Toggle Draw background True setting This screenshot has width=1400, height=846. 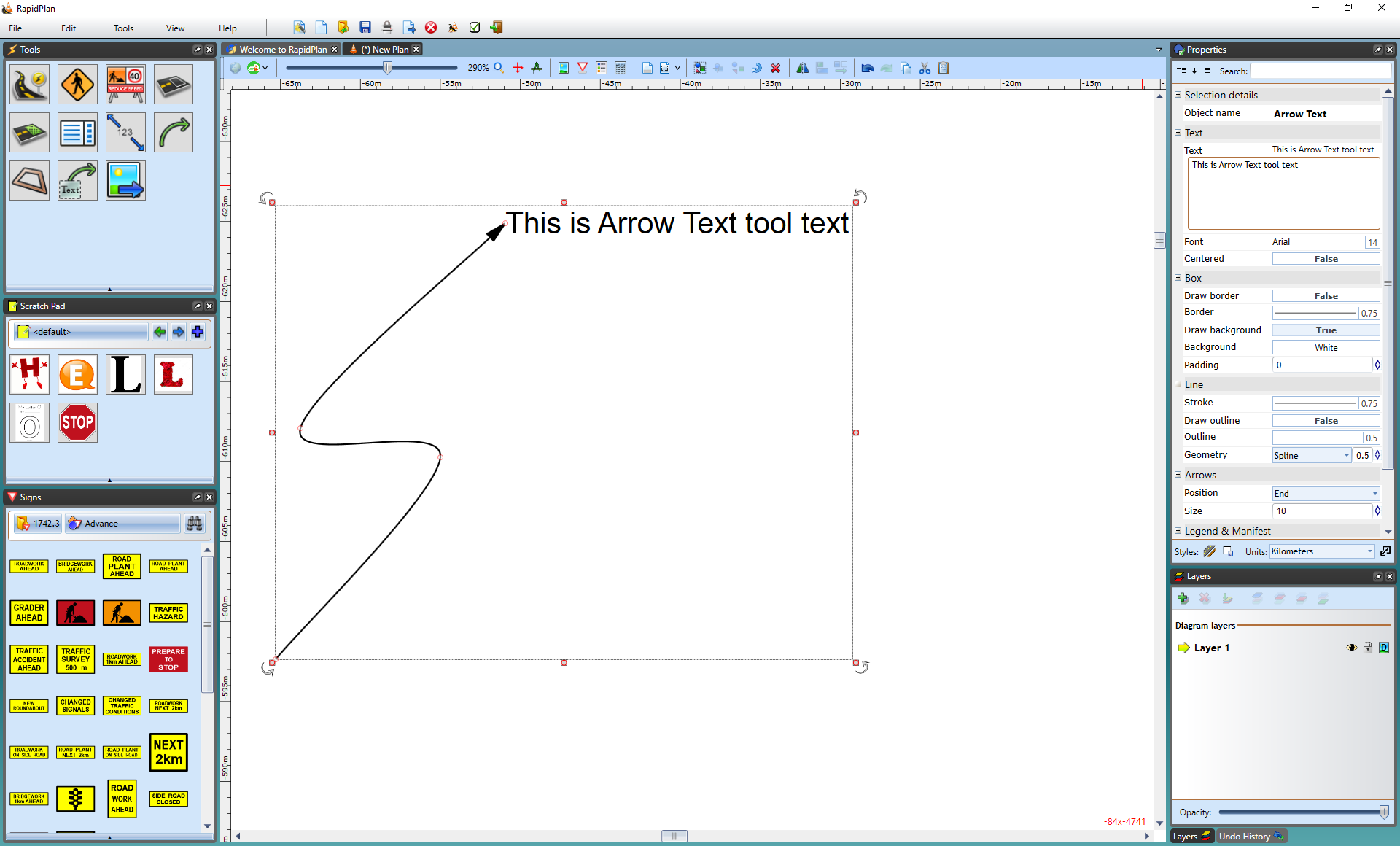click(1325, 329)
